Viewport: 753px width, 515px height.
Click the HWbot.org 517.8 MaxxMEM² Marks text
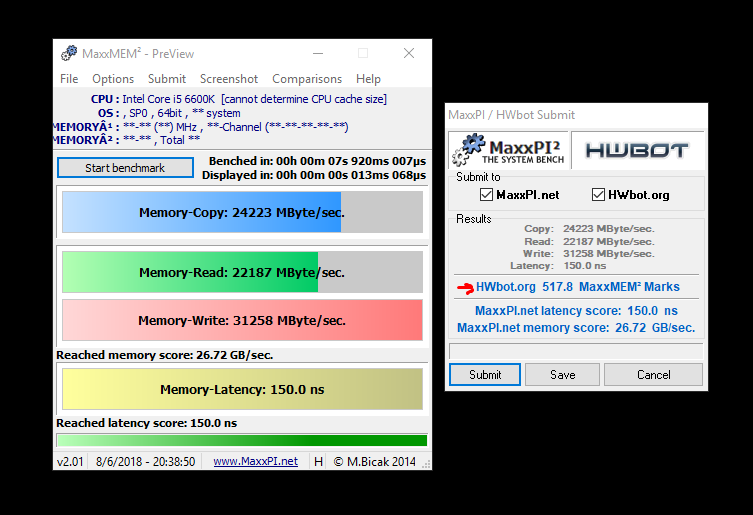578,287
